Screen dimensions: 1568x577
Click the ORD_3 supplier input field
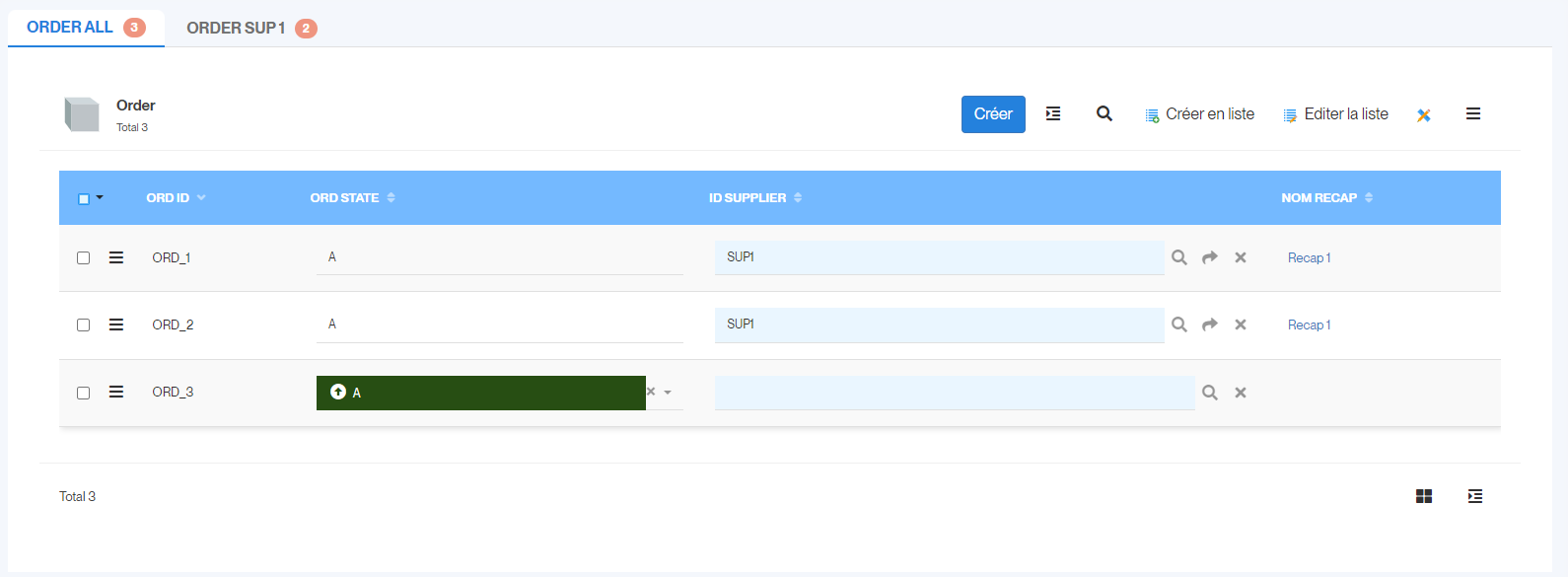(954, 393)
